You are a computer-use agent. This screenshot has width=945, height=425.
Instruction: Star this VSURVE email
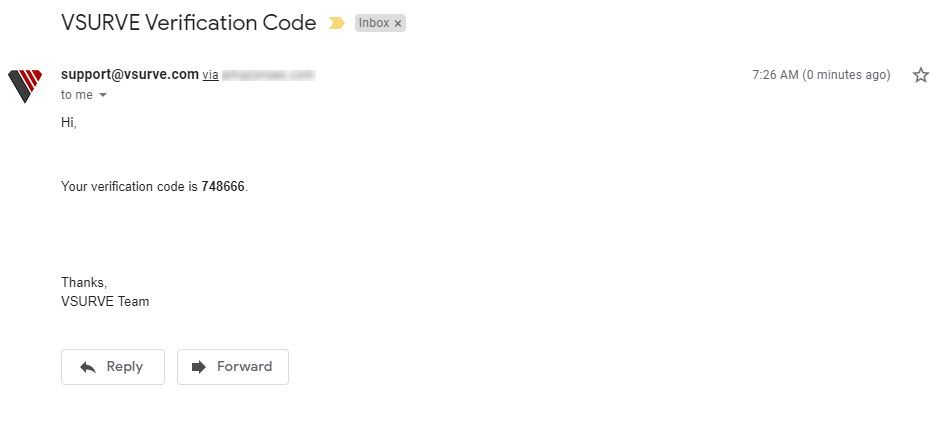pyautogui.click(x=920, y=75)
